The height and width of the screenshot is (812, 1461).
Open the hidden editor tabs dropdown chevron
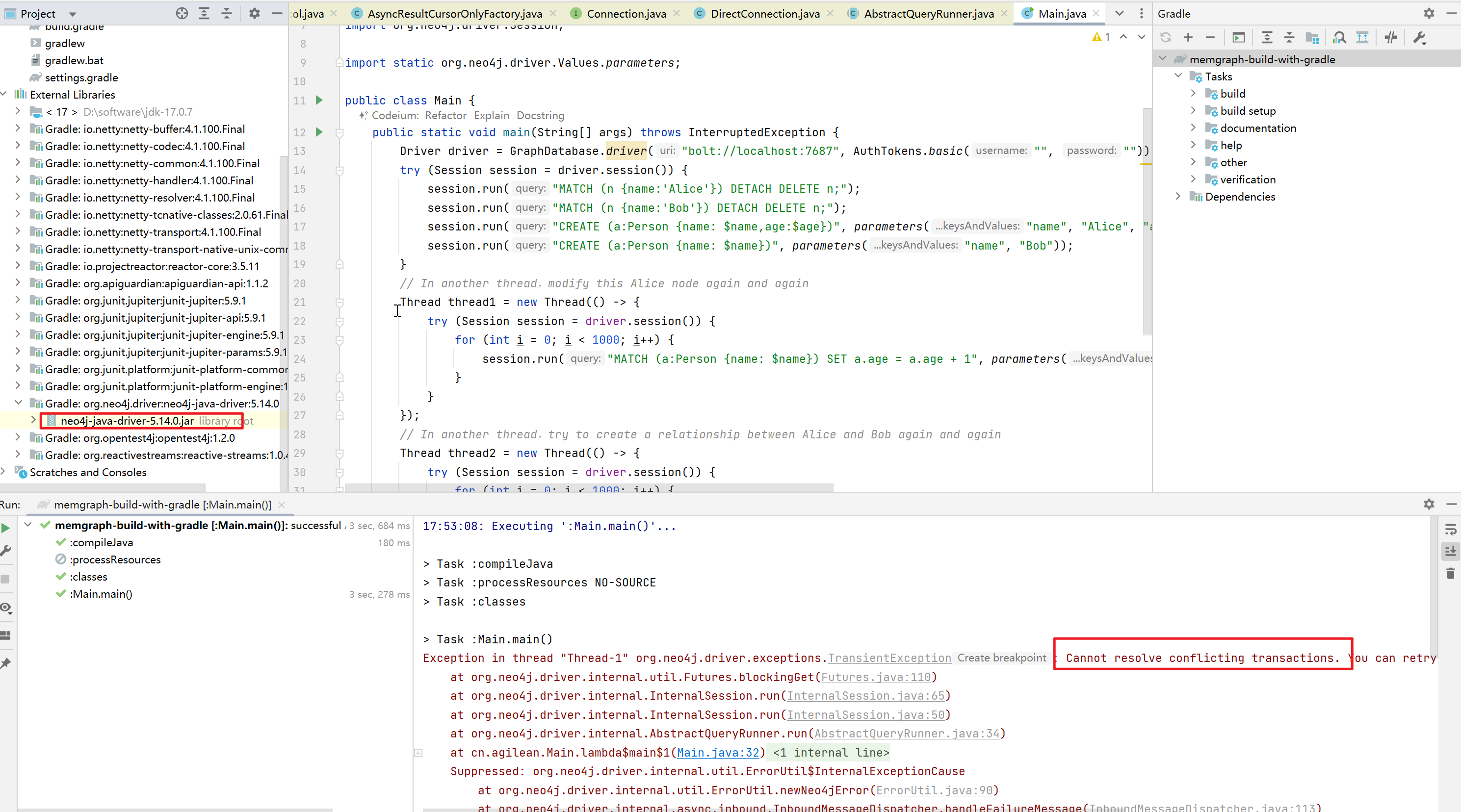click(1120, 14)
